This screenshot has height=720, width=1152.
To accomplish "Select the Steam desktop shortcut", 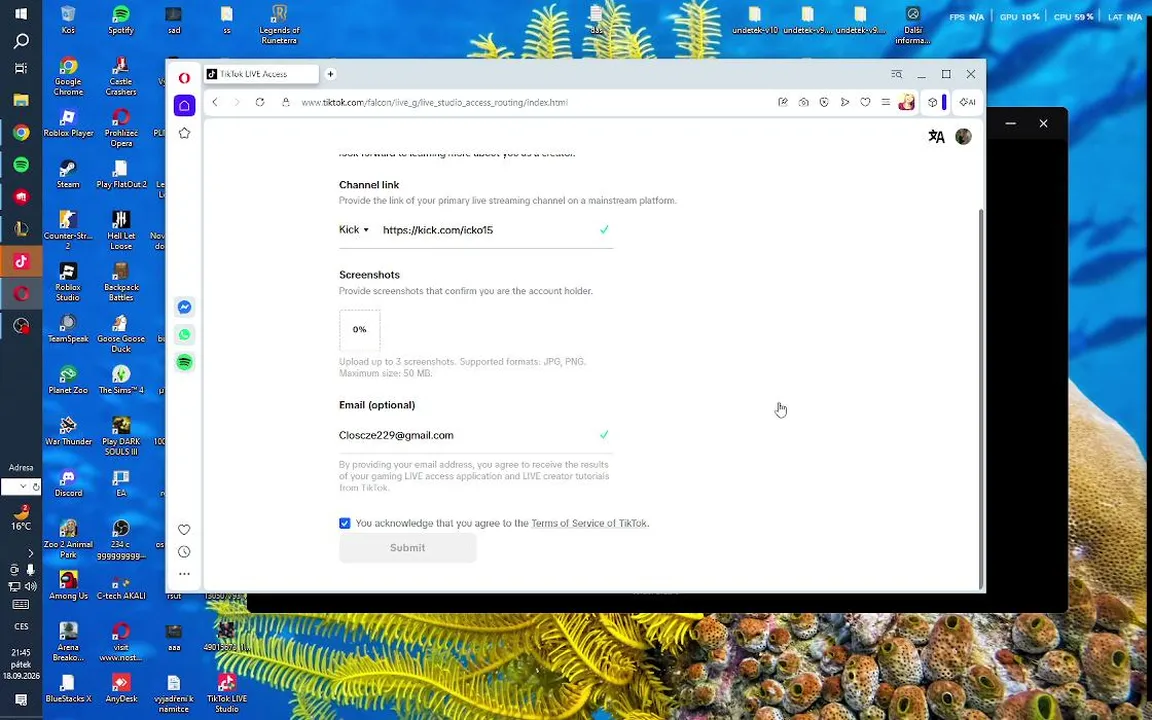I will (x=68, y=174).
